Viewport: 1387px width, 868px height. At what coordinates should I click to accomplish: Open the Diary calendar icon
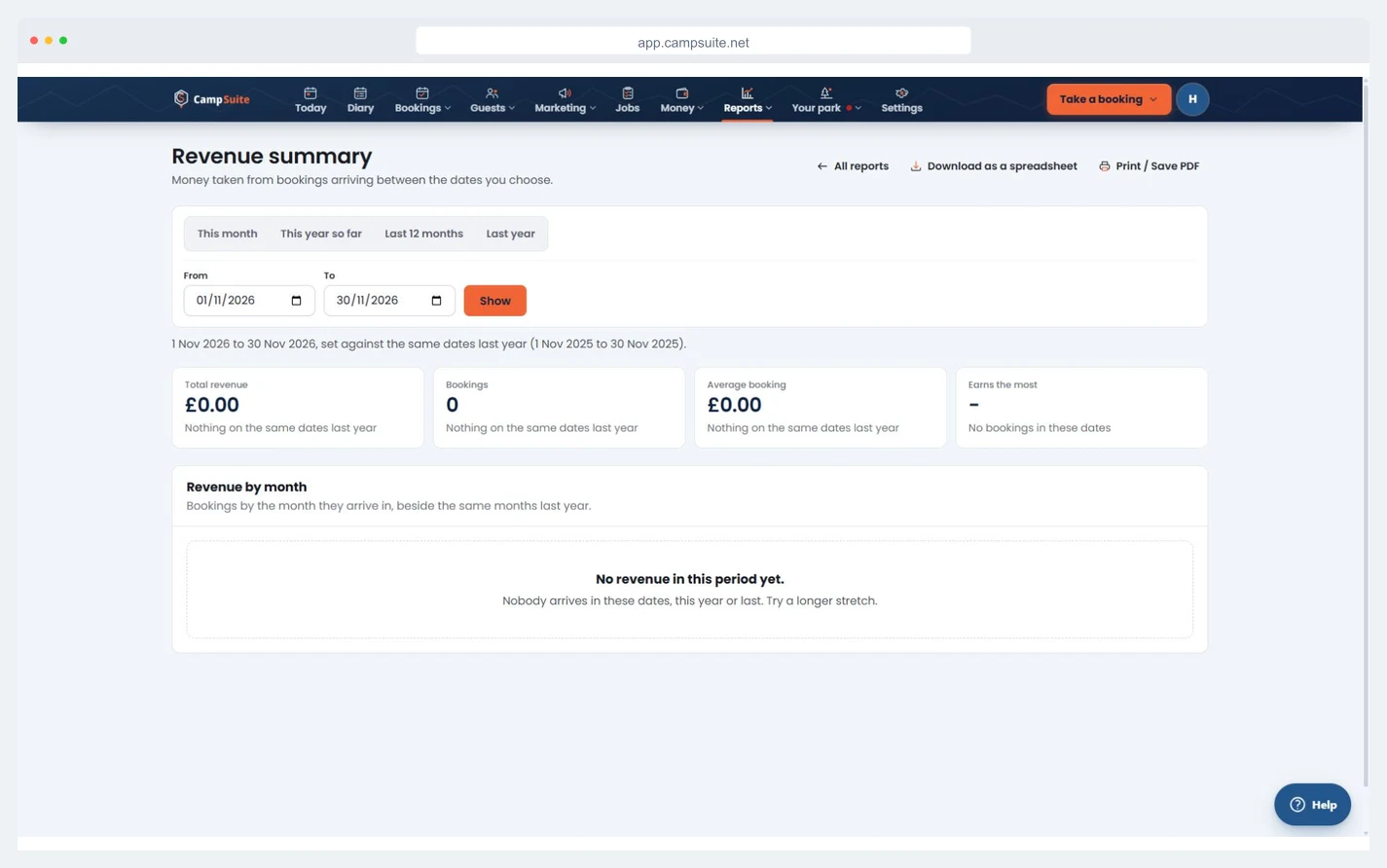360,93
